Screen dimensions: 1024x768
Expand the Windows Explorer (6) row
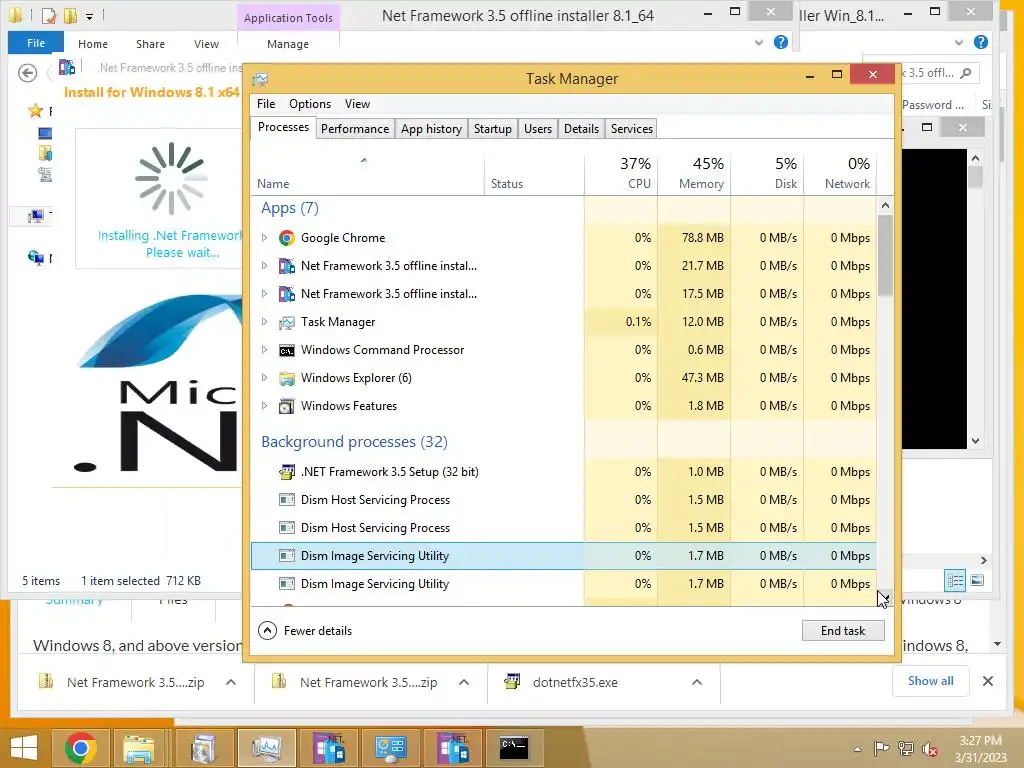[x=264, y=378]
